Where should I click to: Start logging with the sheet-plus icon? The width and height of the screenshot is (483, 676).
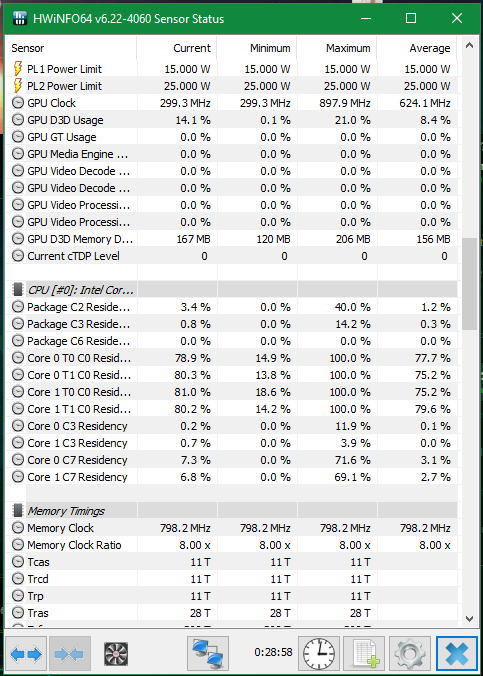coord(364,654)
